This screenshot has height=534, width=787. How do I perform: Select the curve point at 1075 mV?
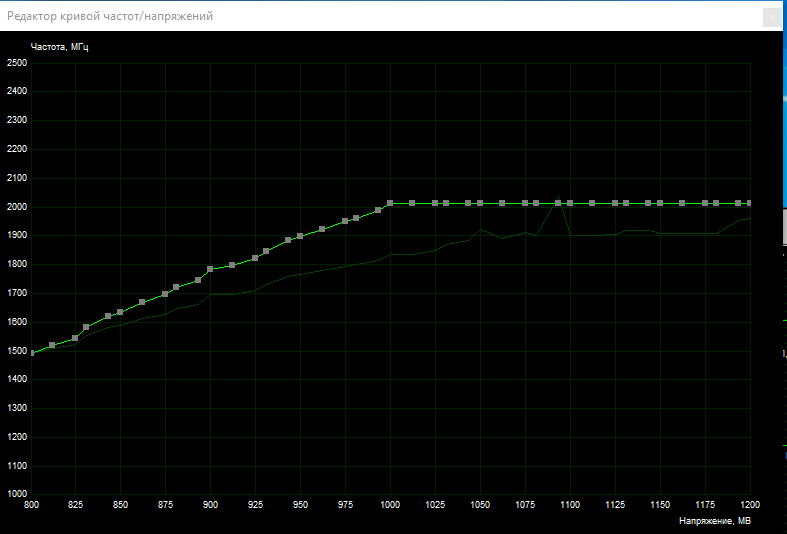pos(525,203)
